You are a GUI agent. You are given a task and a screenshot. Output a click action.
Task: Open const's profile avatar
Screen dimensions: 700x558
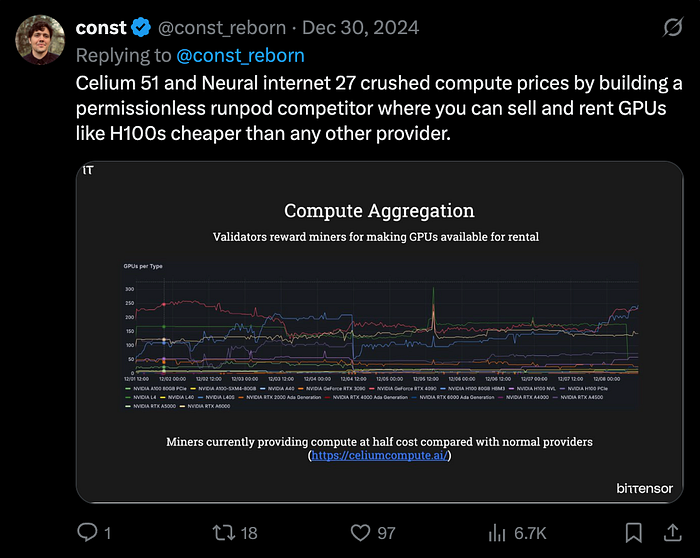click(40, 40)
